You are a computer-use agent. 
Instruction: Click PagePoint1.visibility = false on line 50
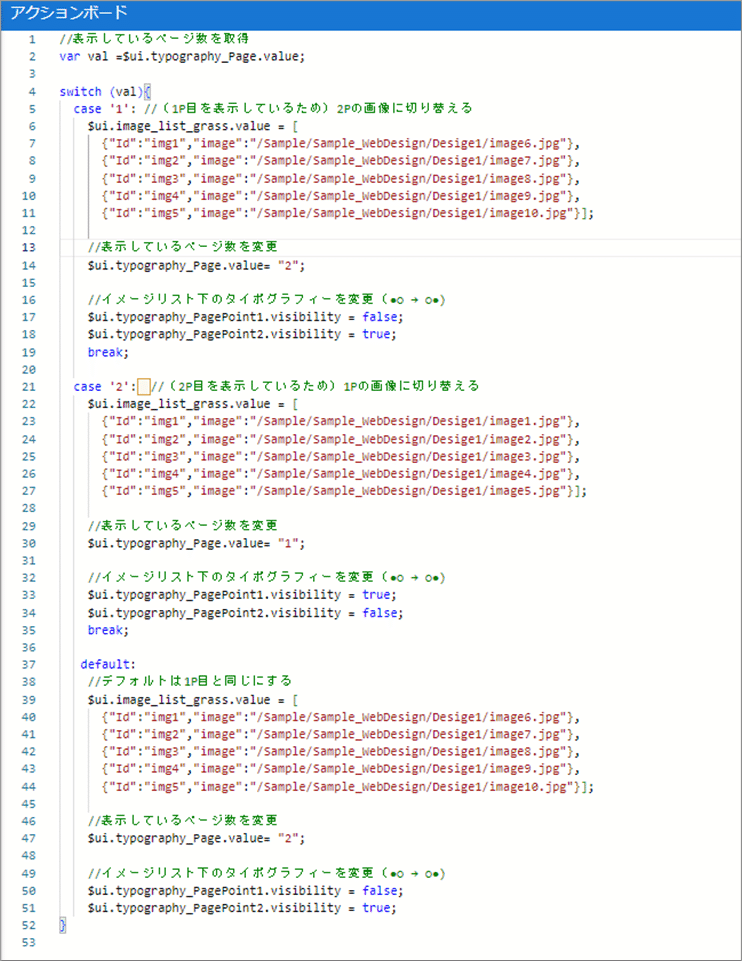(x=246, y=891)
